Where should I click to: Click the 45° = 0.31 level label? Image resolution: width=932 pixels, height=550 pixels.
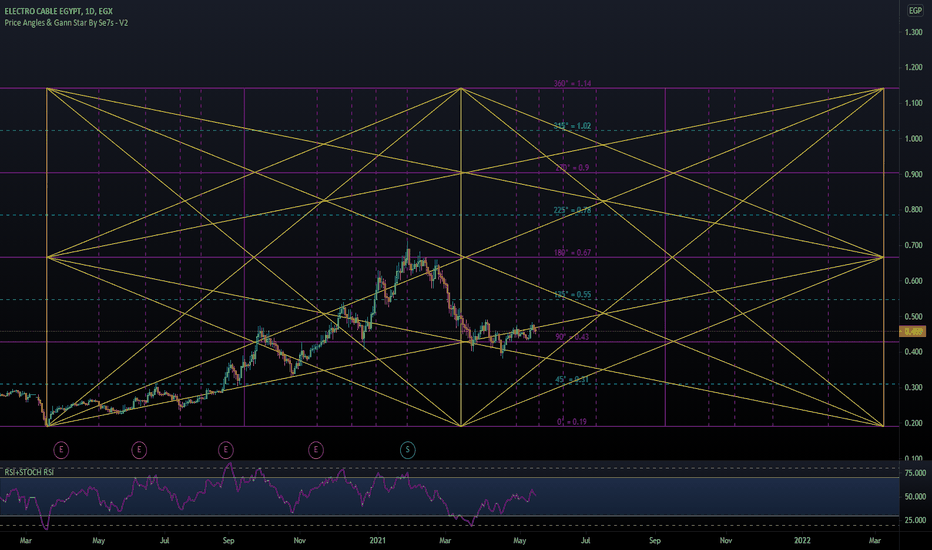(572, 379)
